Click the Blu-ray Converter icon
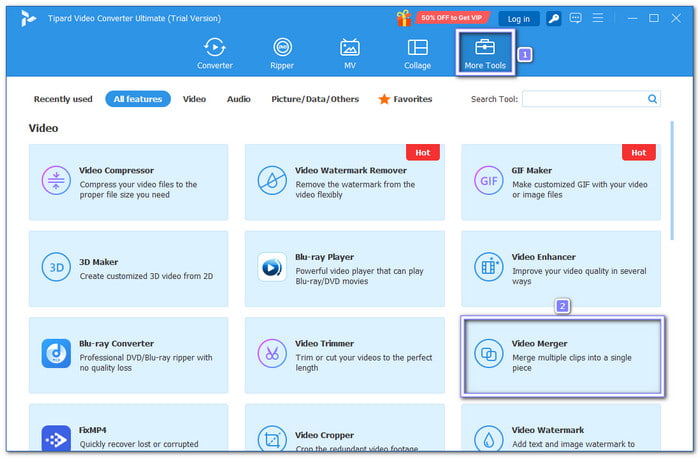The image size is (700, 458). [56, 354]
